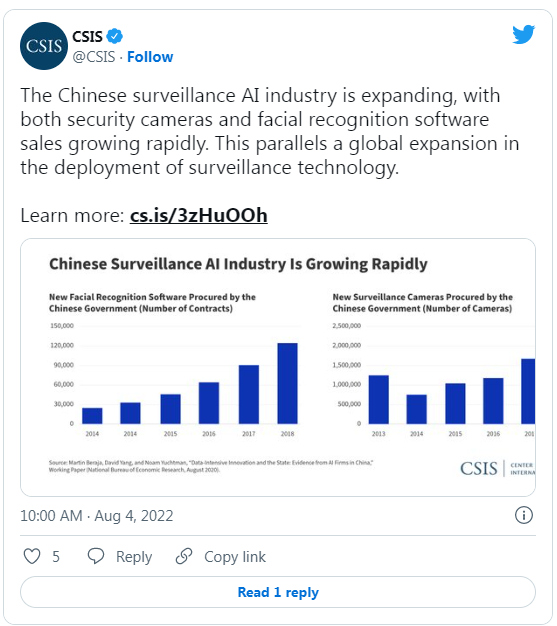Viewport: 557px width, 626px height.
Task: Open the tweet info circle icon
Action: pos(523,515)
